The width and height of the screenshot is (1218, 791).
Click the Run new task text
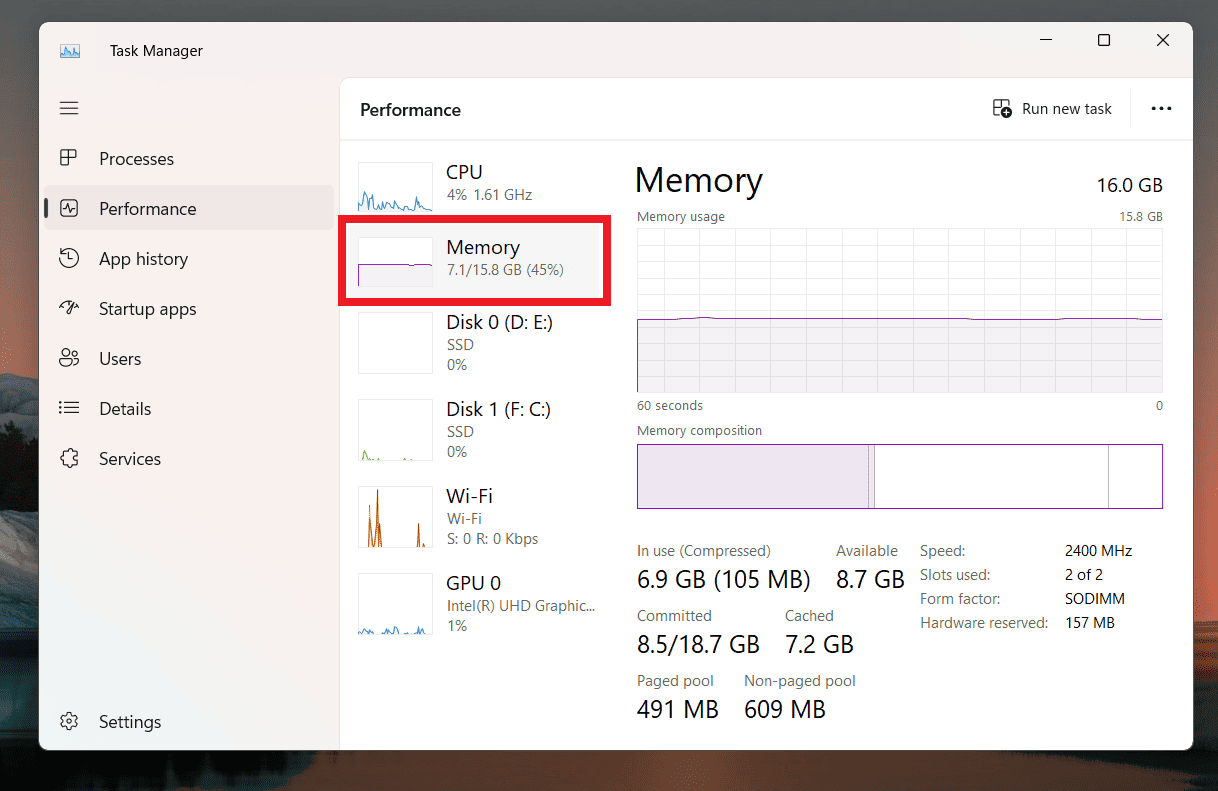[1066, 108]
